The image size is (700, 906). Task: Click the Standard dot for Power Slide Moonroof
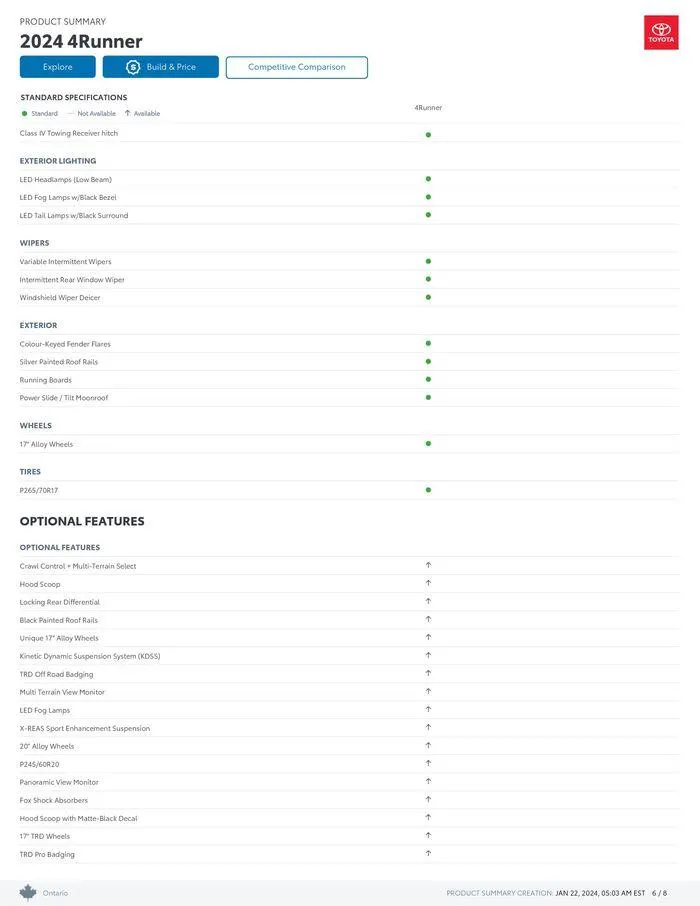(428, 397)
